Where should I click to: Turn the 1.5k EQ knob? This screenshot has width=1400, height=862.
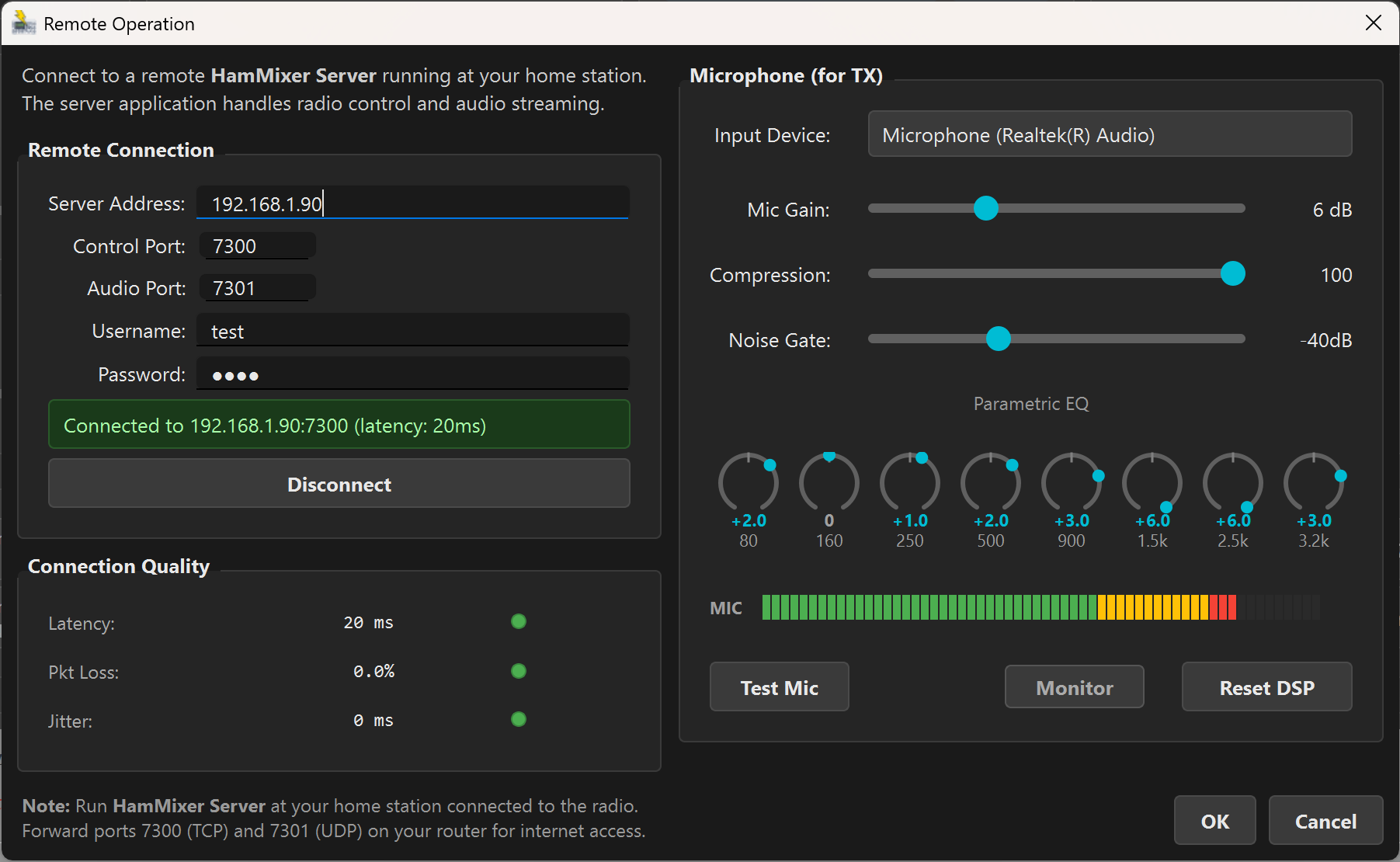coord(1152,482)
